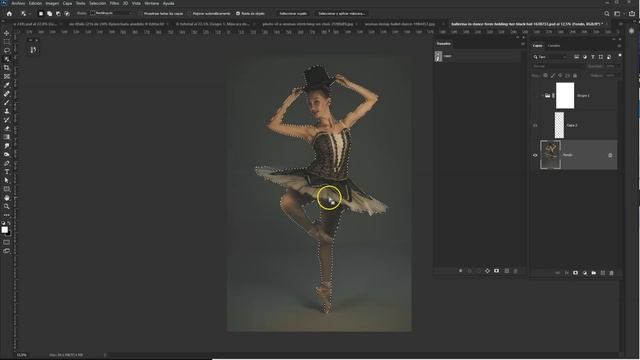640x360 pixels.
Task: Select the Crop tool
Action: pyautogui.click(x=7, y=68)
